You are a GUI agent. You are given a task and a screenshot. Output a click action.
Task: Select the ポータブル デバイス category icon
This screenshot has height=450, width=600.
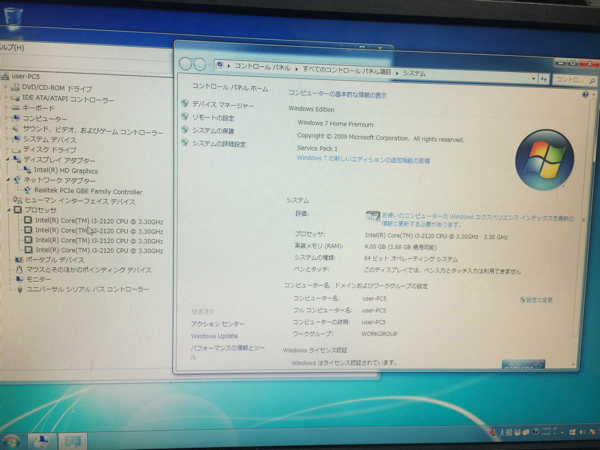coord(19,259)
